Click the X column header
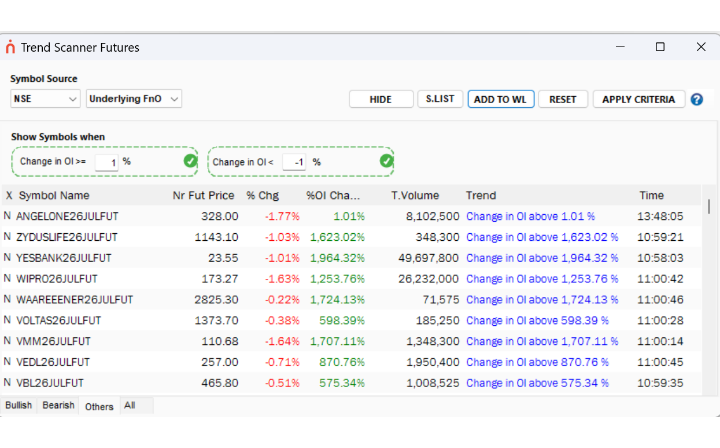The image size is (720, 448). pyautogui.click(x=9, y=195)
